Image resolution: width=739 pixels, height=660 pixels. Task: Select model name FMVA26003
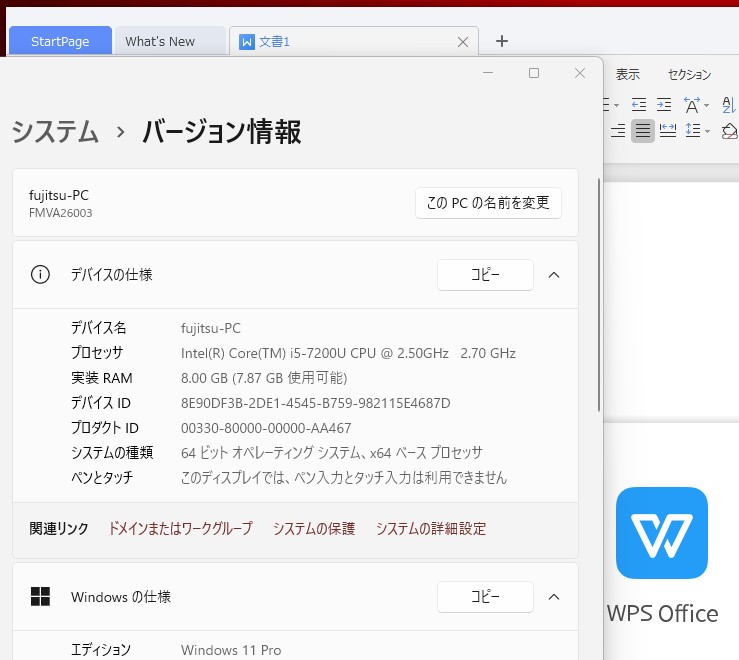point(61,213)
